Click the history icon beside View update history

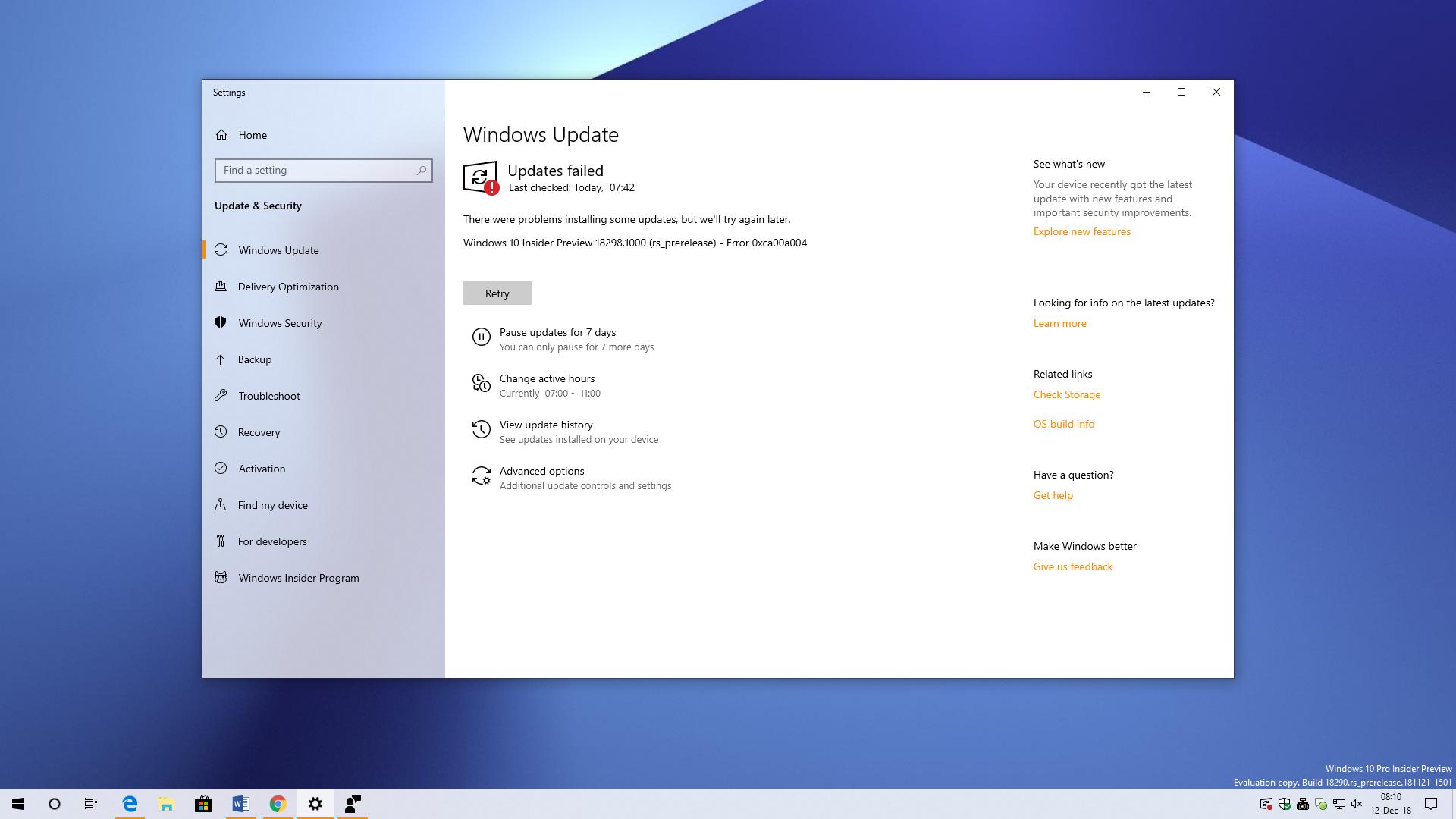[x=482, y=429]
